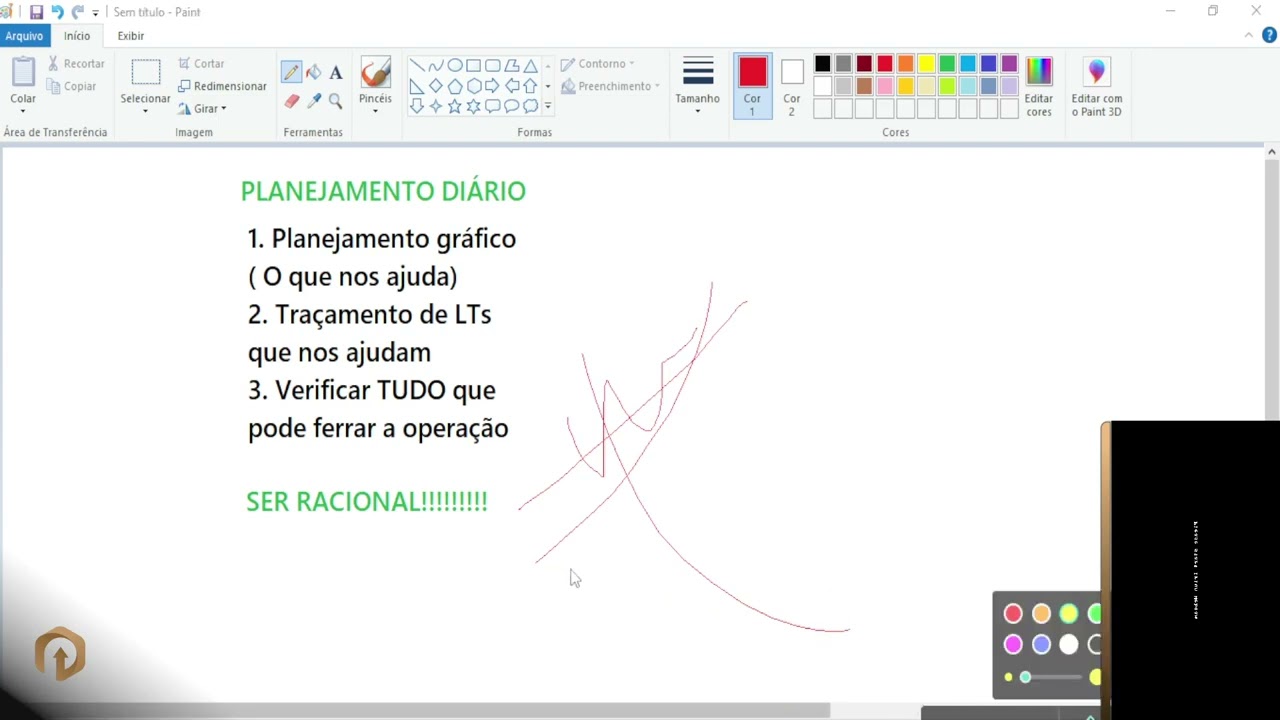This screenshot has width=1280, height=720.
Task: Select the Text tool
Action: click(336, 72)
